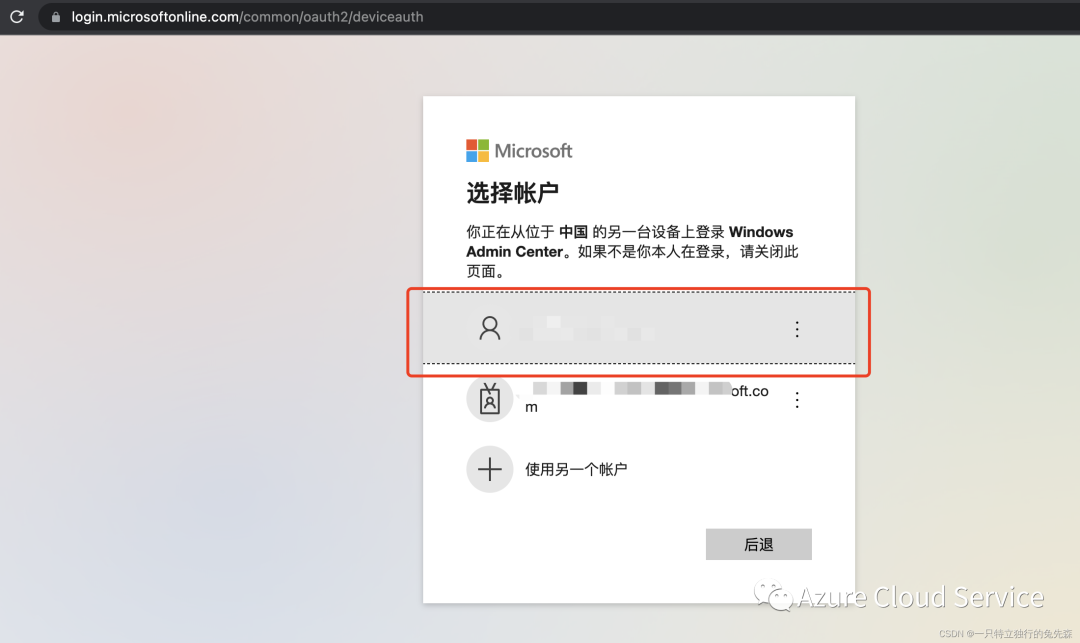Viewport: 1080px width, 643px height.
Task: Click the Windows Admin Center text
Action: [630, 242]
